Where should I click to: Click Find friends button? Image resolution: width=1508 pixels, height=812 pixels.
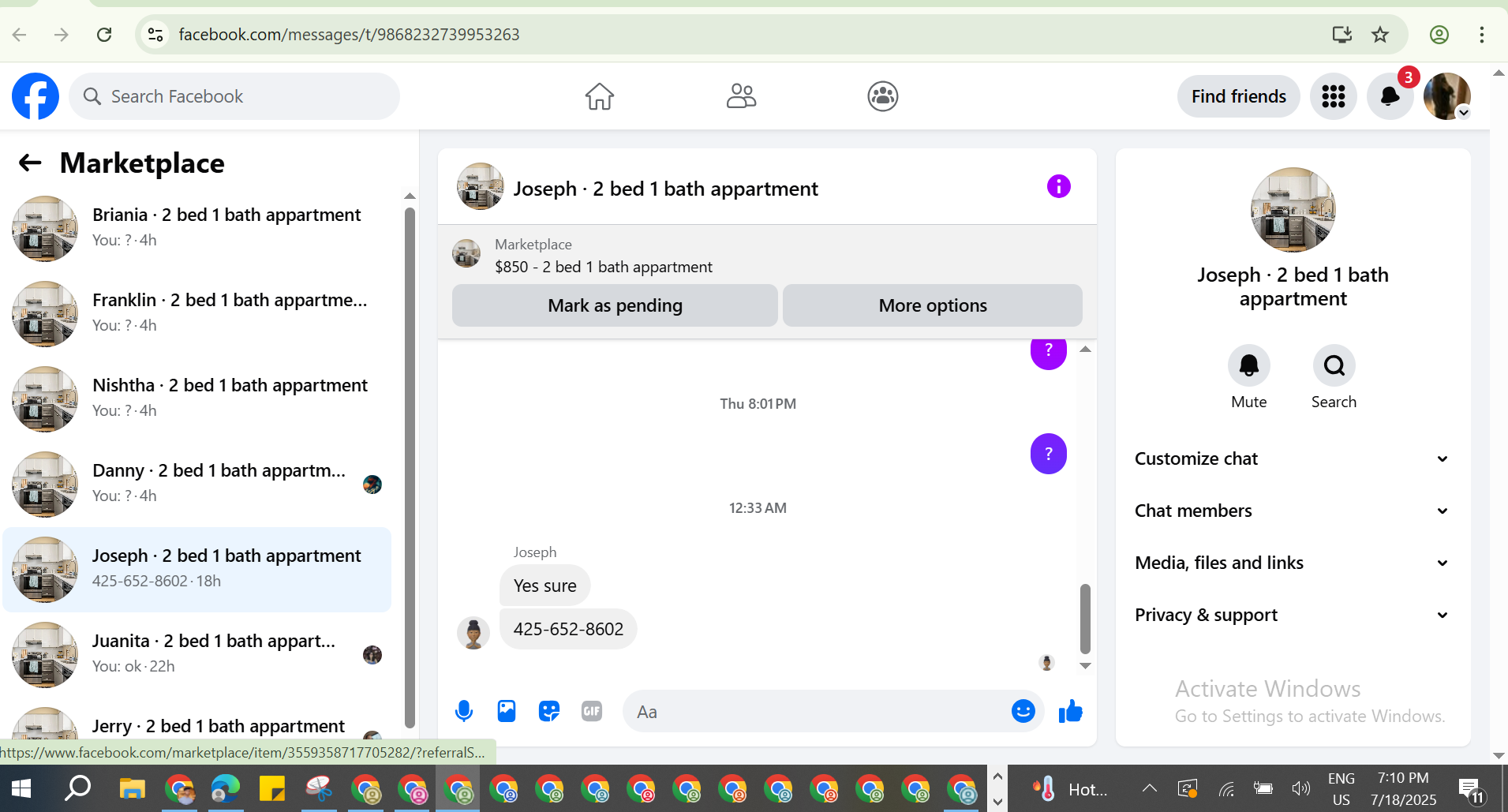[1238, 96]
